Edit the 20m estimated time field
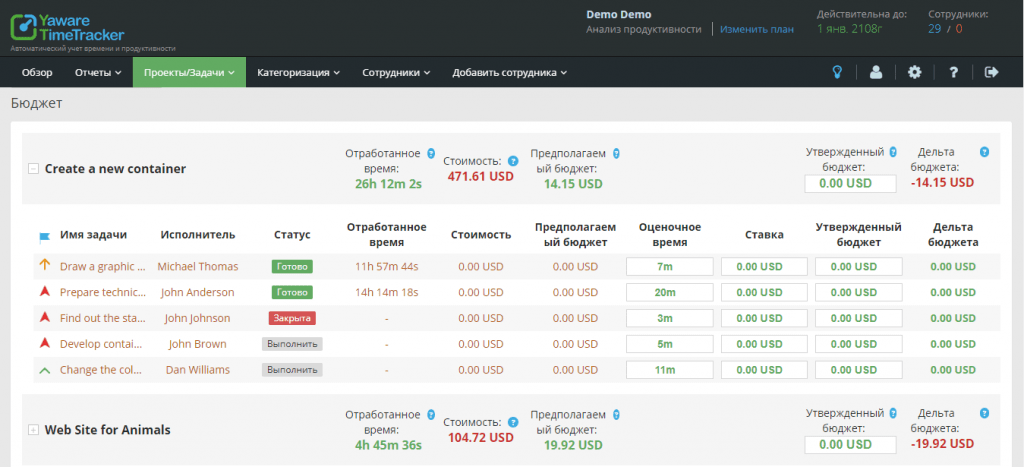The width and height of the screenshot is (1024, 467). pyautogui.click(x=669, y=292)
